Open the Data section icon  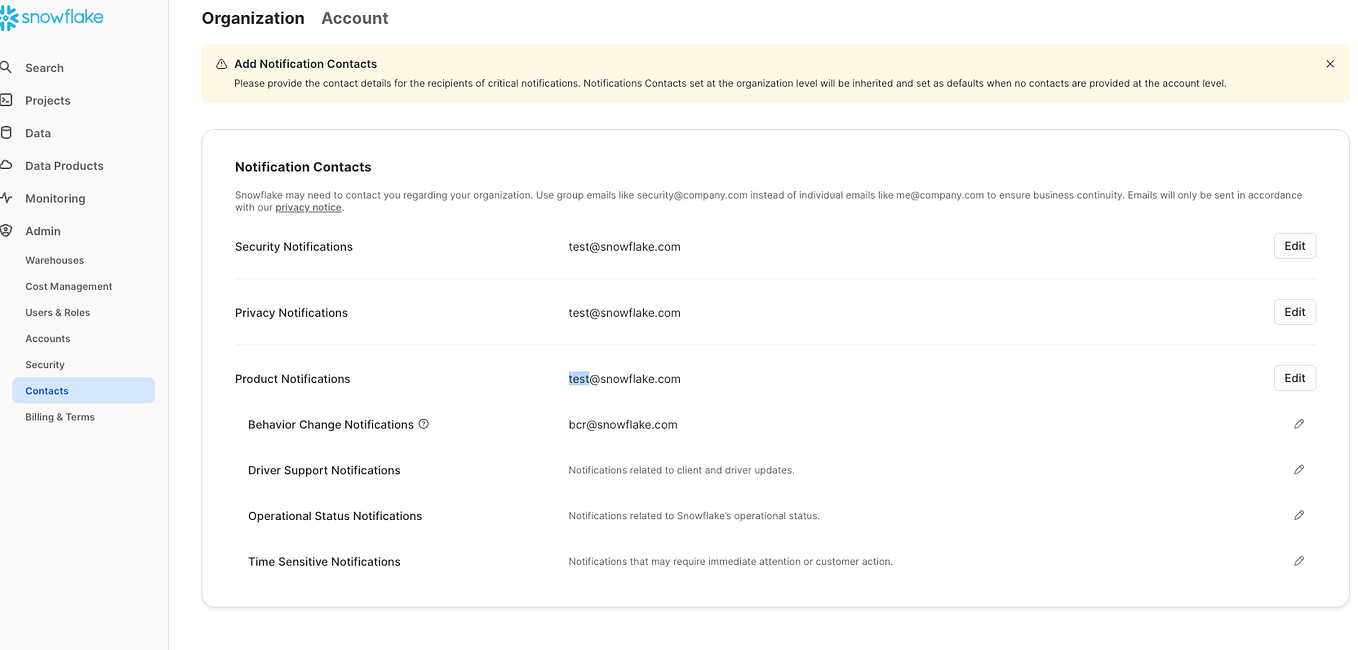(x=8, y=132)
